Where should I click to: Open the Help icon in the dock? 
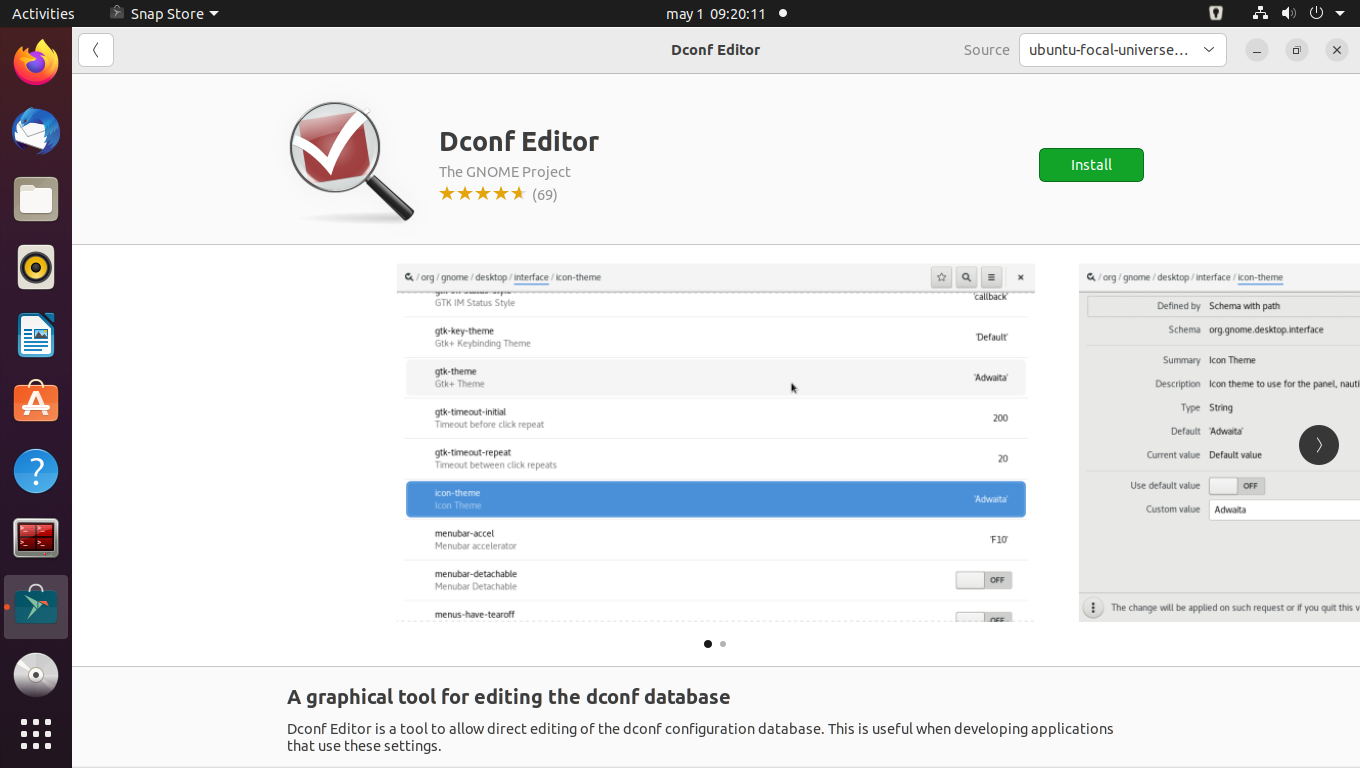[x=36, y=471]
